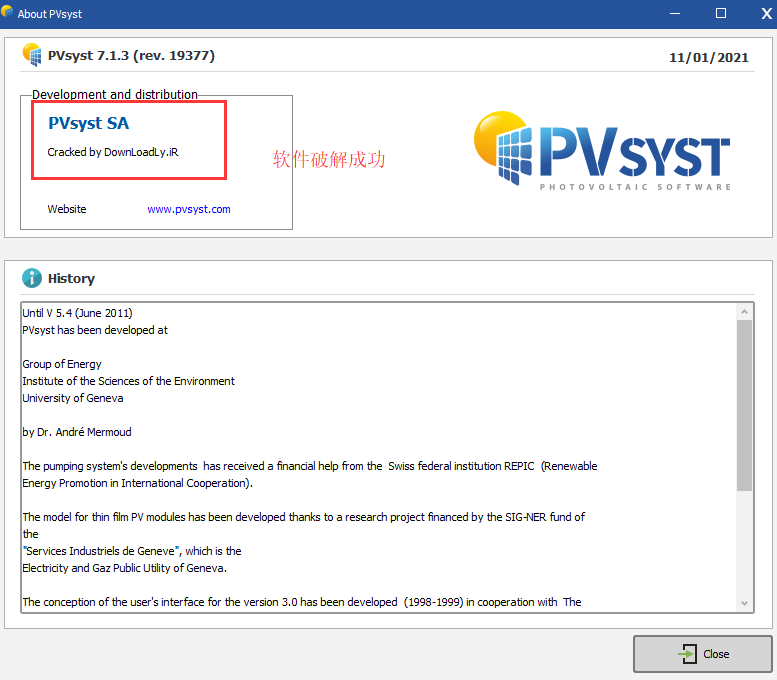The width and height of the screenshot is (777, 680).
Task: Click the 'History' section heading
Action: pyautogui.click(x=71, y=279)
